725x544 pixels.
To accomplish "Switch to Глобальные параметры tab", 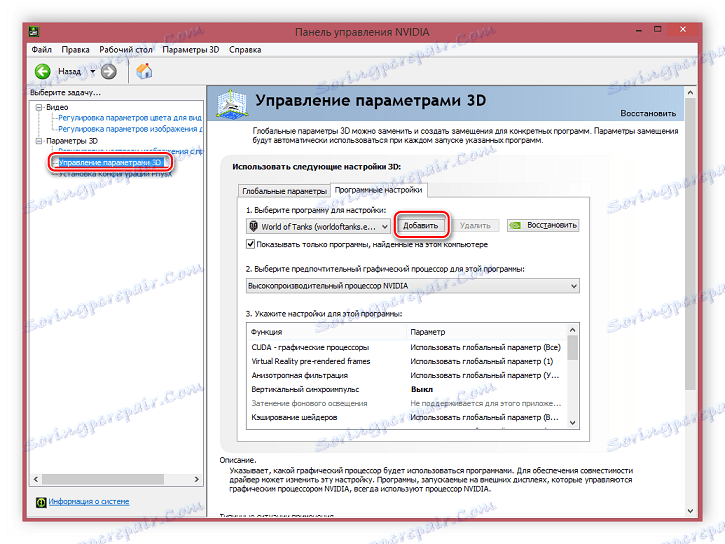I will 284,191.
